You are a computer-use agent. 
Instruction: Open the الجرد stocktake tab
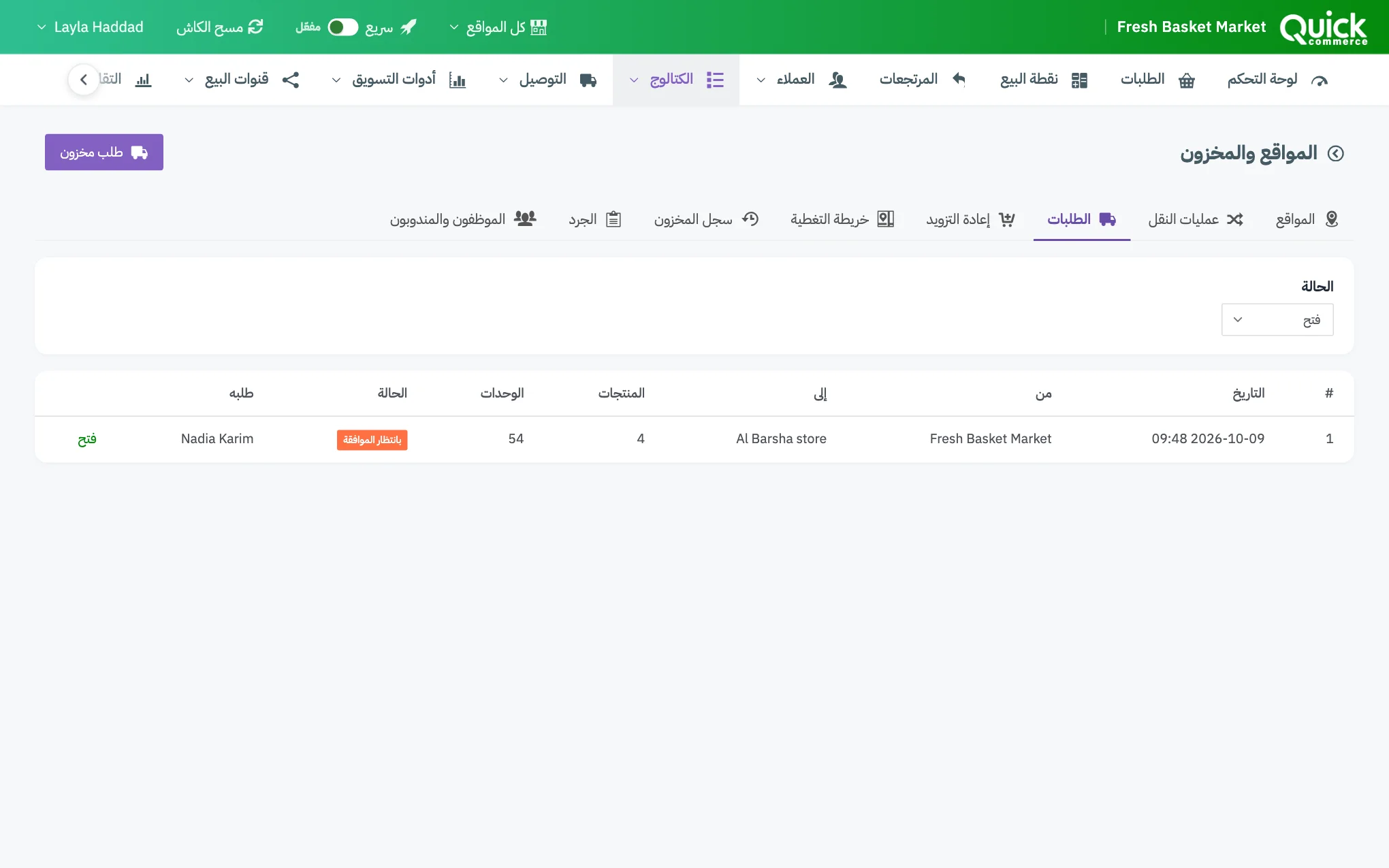click(594, 219)
